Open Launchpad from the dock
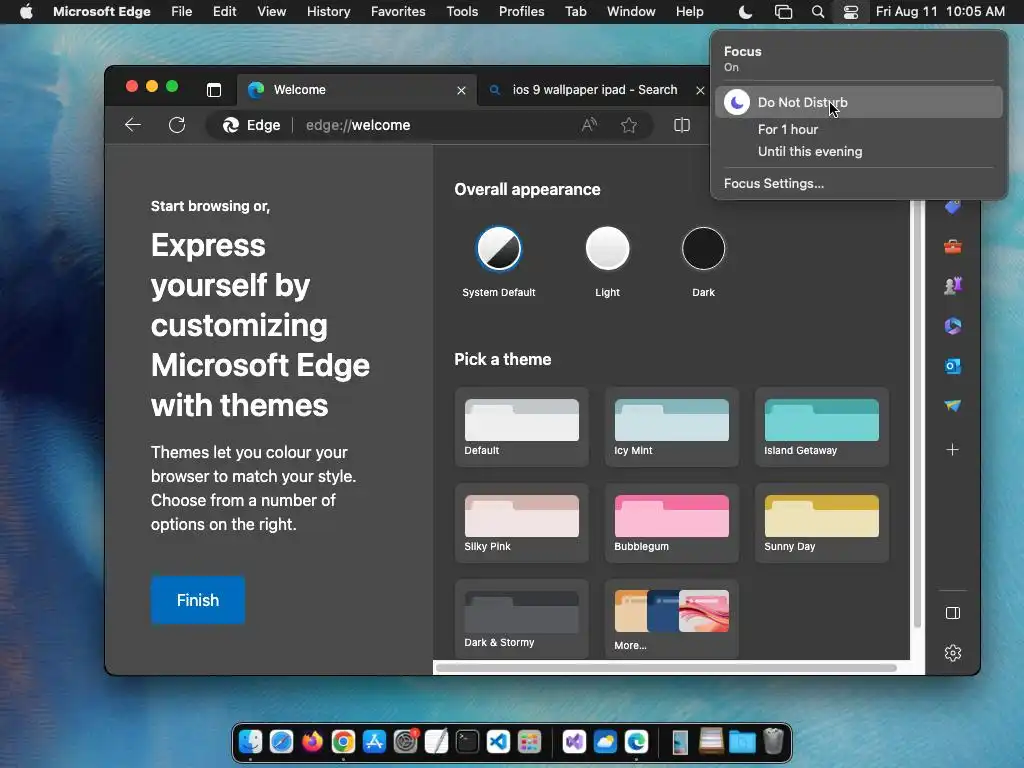Image resolution: width=1024 pixels, height=768 pixels. coord(529,742)
